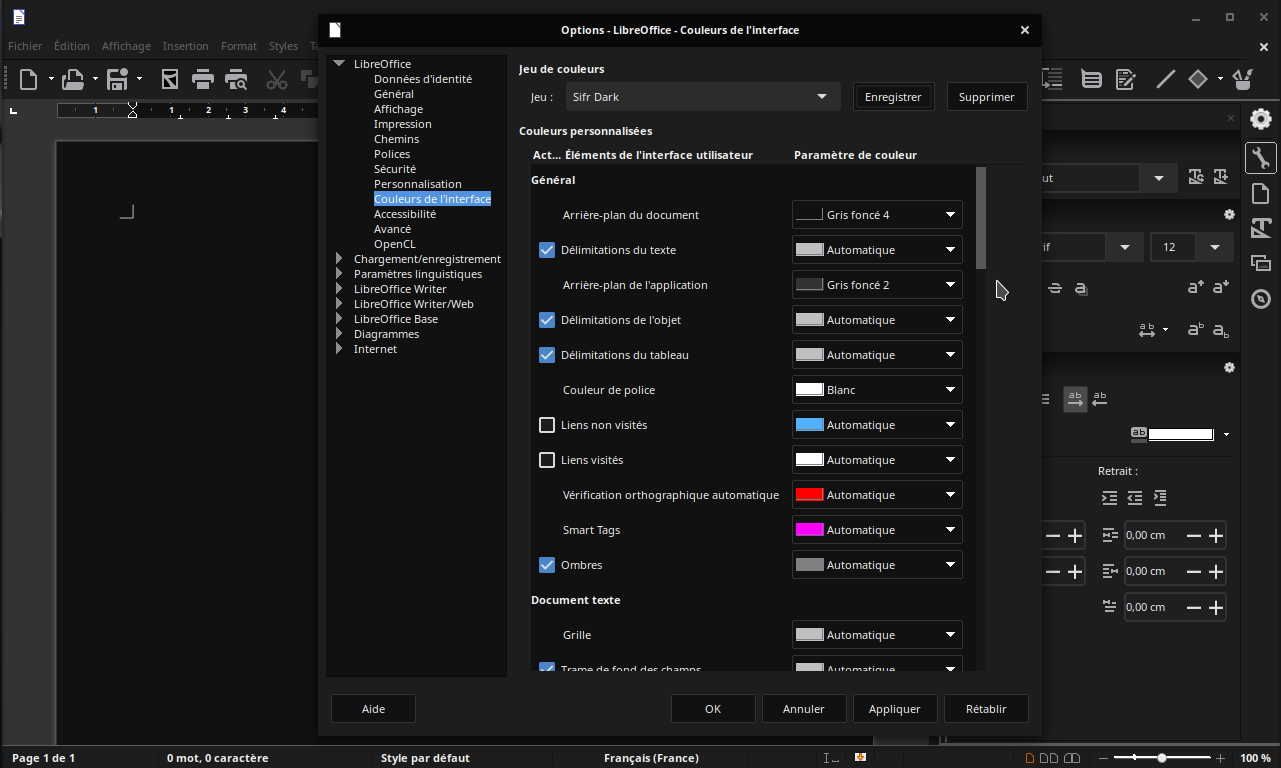Expand the Paramètres linguistiques tree node
The height and width of the screenshot is (768, 1281).
coord(340,274)
